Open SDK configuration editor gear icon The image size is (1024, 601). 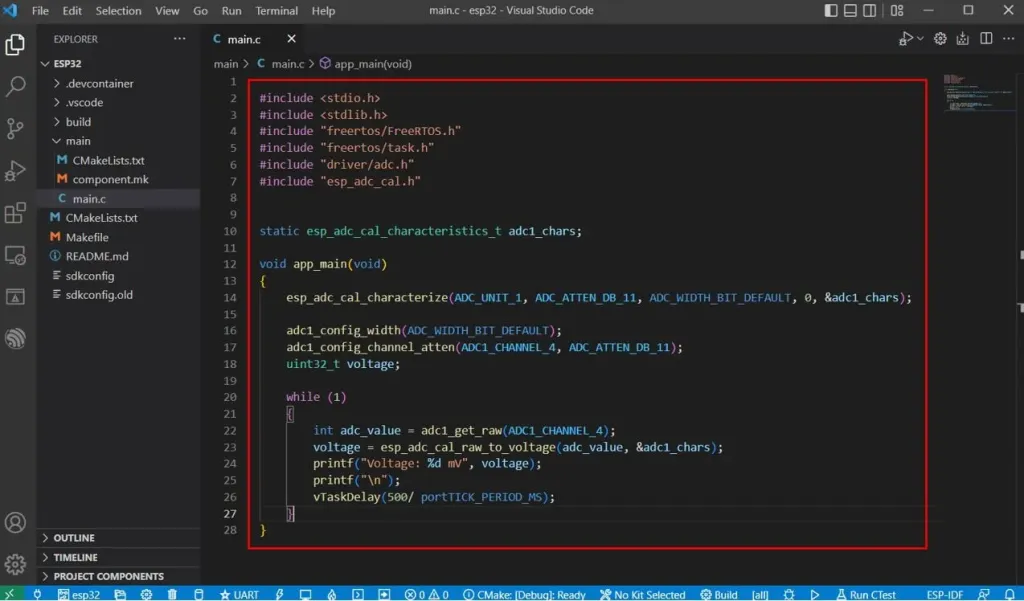point(146,594)
